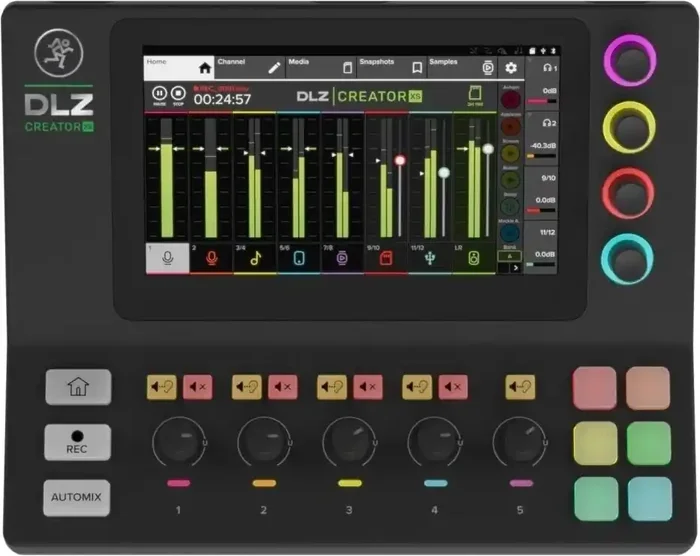This screenshot has width=700, height=556.
Task: Toggle solo for channel 5
Action: pos(520,387)
